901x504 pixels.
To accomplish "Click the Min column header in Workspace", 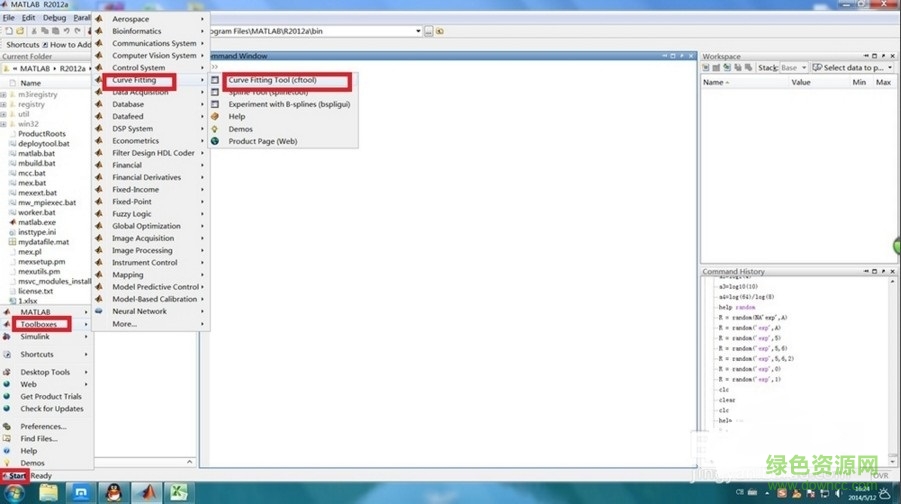I will (859, 82).
